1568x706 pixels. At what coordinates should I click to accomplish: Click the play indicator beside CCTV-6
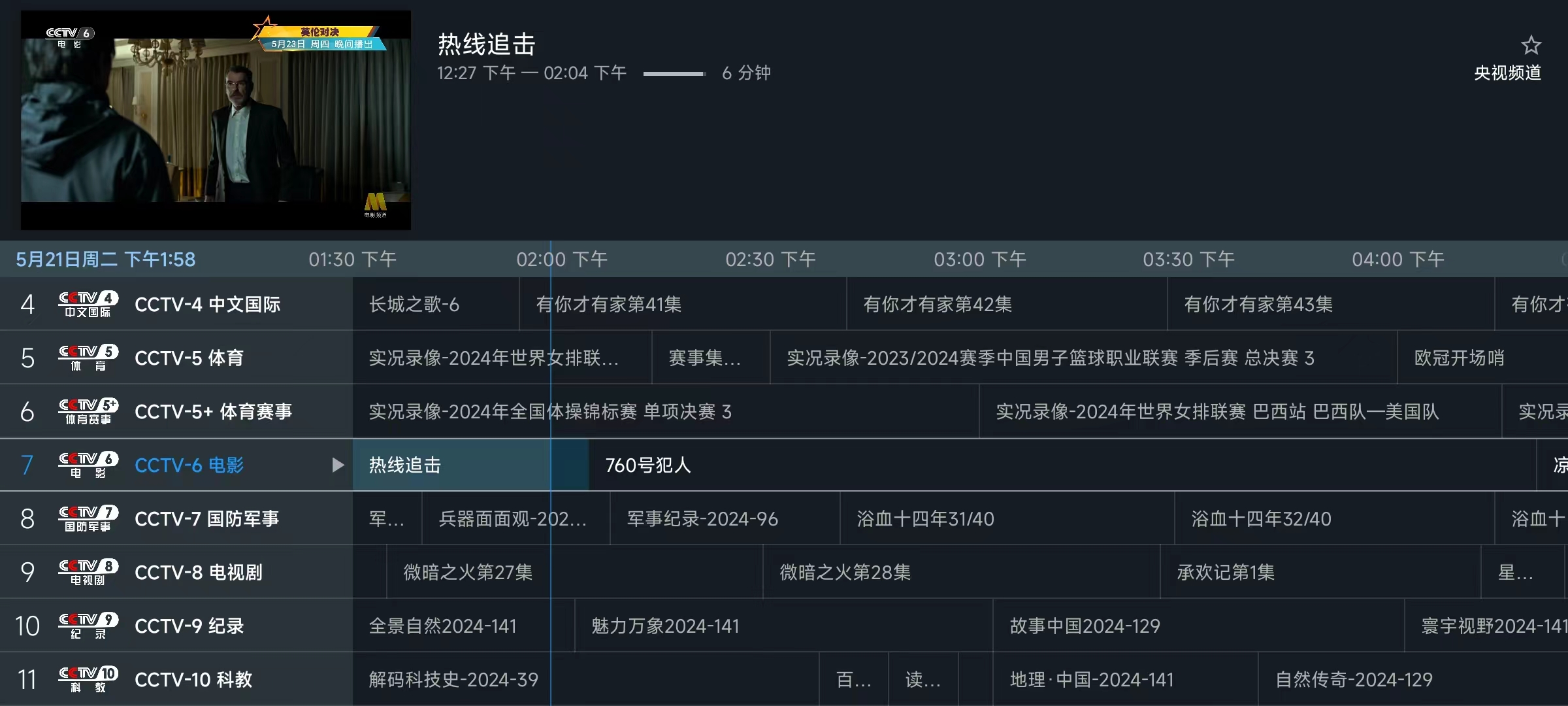click(x=338, y=465)
